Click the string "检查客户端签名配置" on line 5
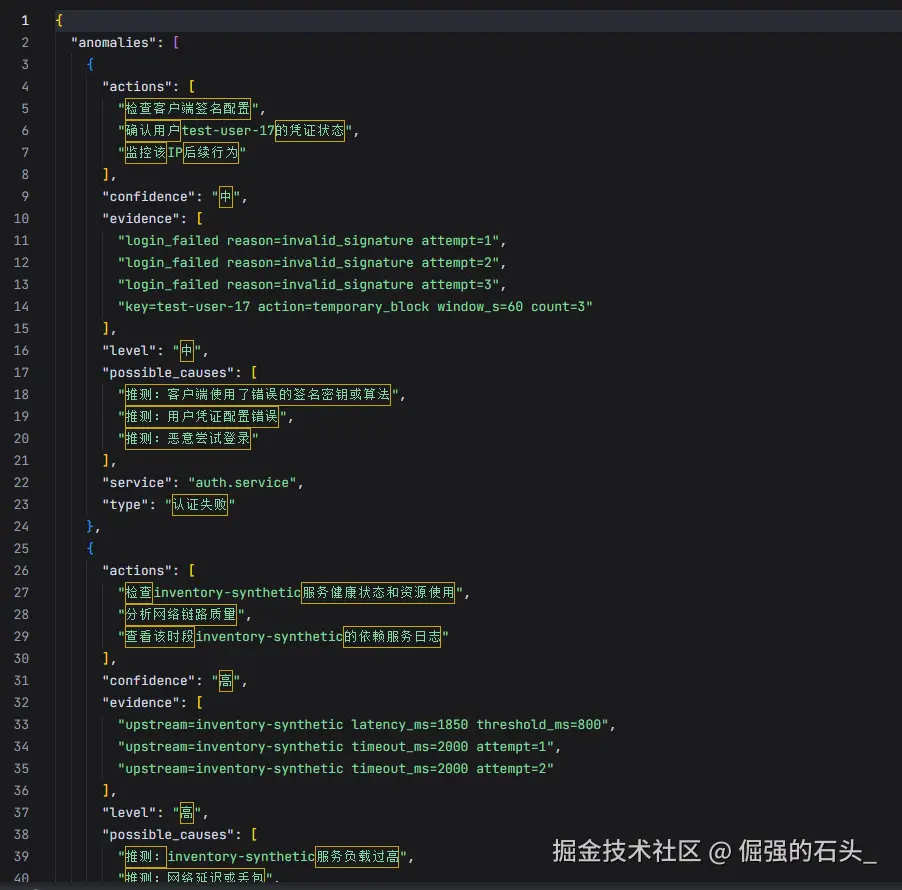 (x=188, y=109)
